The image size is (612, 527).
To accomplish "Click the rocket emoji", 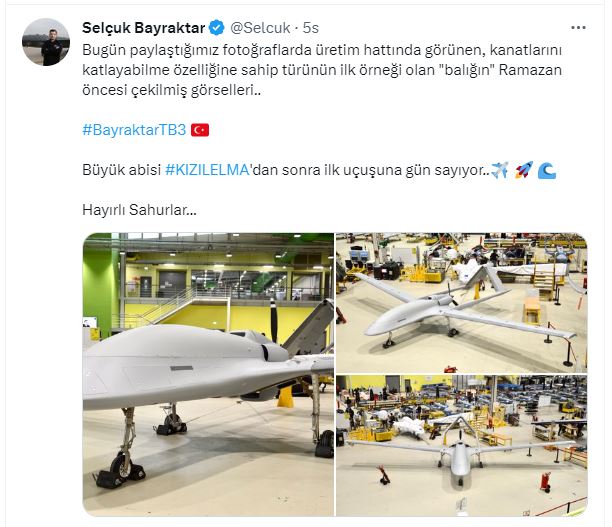I will (523, 170).
